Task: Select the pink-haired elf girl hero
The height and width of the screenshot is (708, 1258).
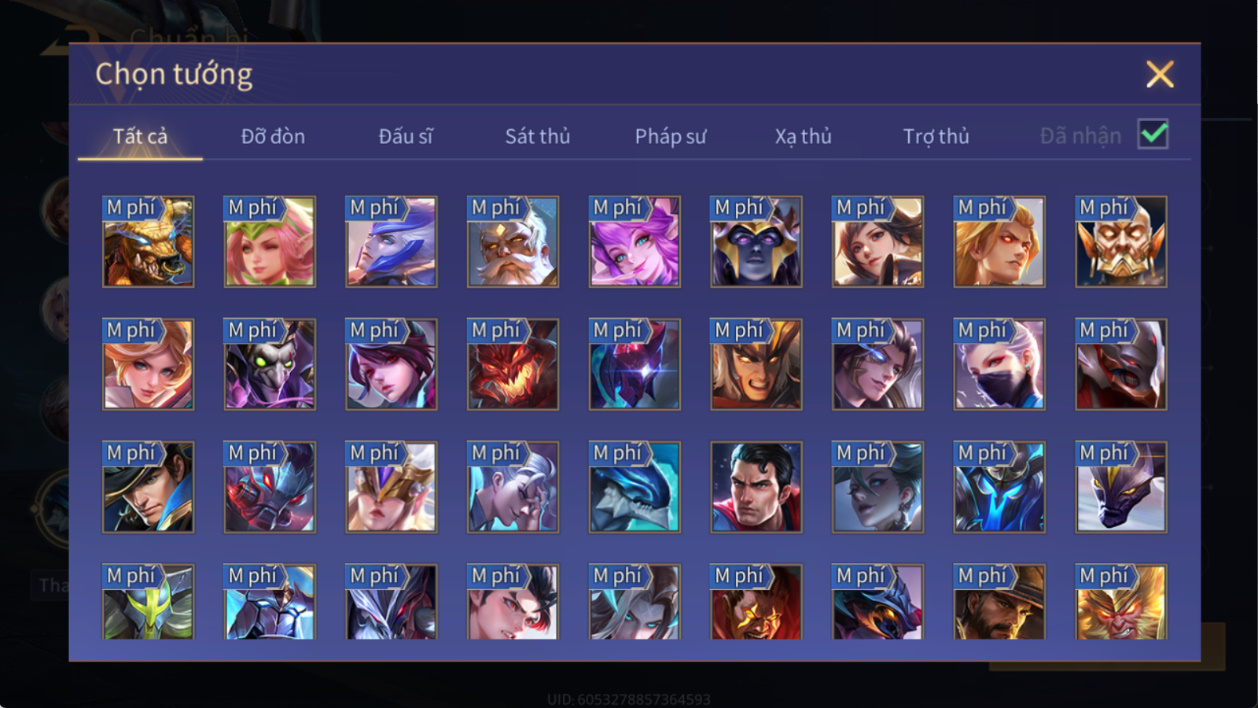Action: point(270,241)
